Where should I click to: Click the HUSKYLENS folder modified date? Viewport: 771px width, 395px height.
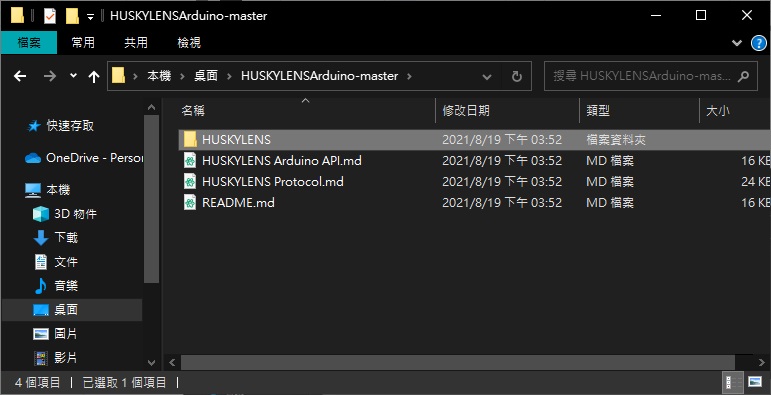click(502, 140)
